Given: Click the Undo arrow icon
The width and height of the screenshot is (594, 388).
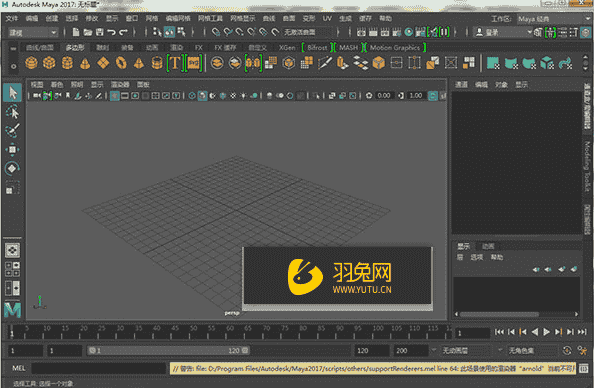Looking at the screenshot, I should point(111,32).
